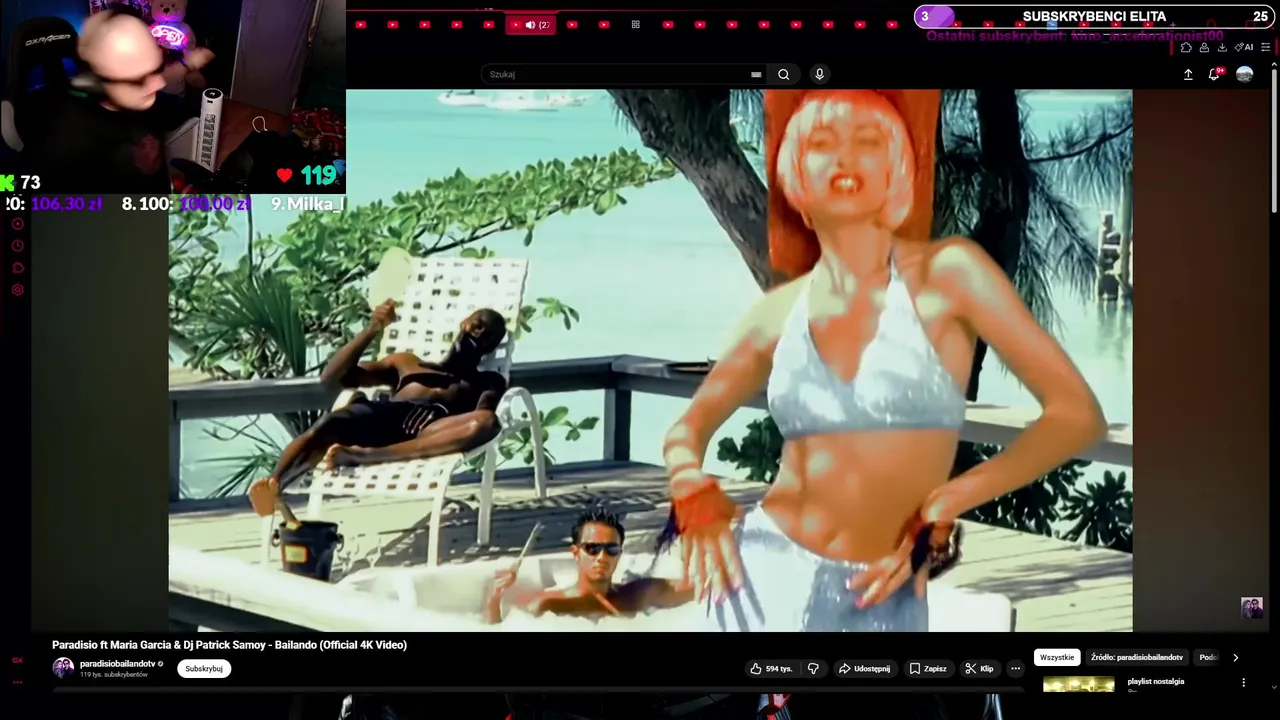Image resolution: width=1280 pixels, height=720 pixels.
Task: Mute the active tab via its speaker icon
Action: (x=529, y=25)
